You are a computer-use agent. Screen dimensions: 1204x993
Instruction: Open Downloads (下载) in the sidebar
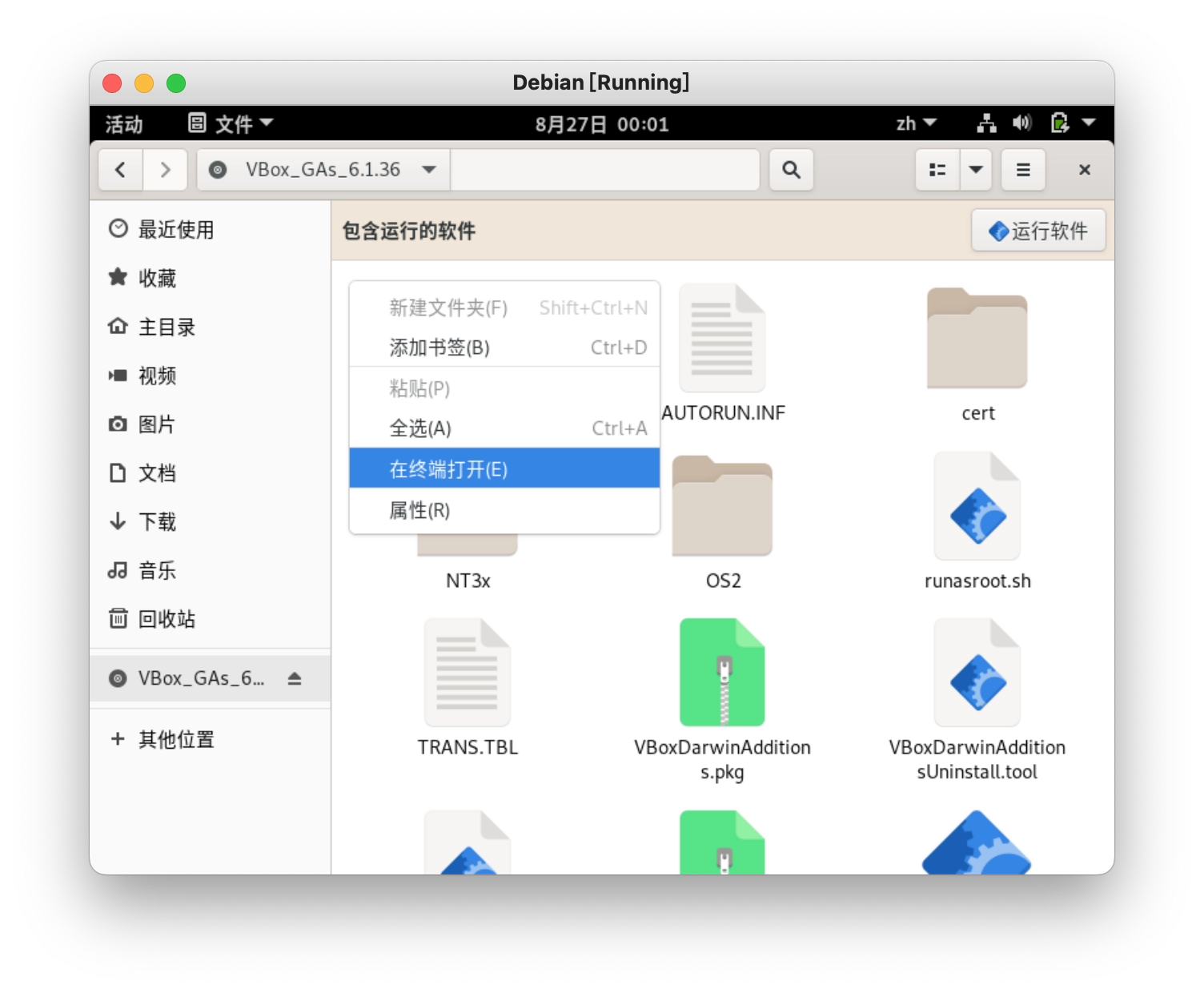coord(211,522)
